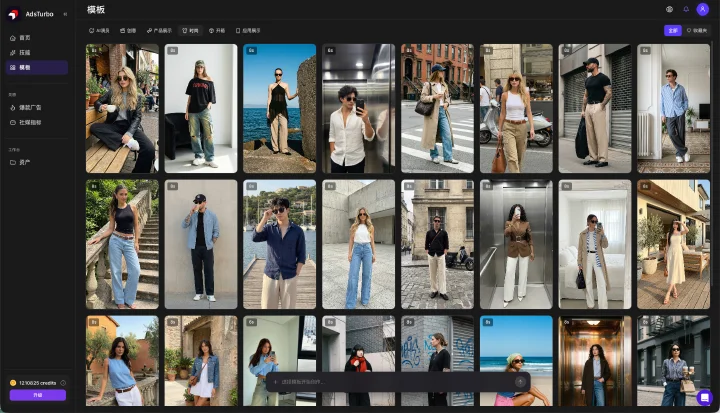Open template of man in white shirt elevator selfie
The height and width of the screenshot is (413, 720).
[359, 108]
